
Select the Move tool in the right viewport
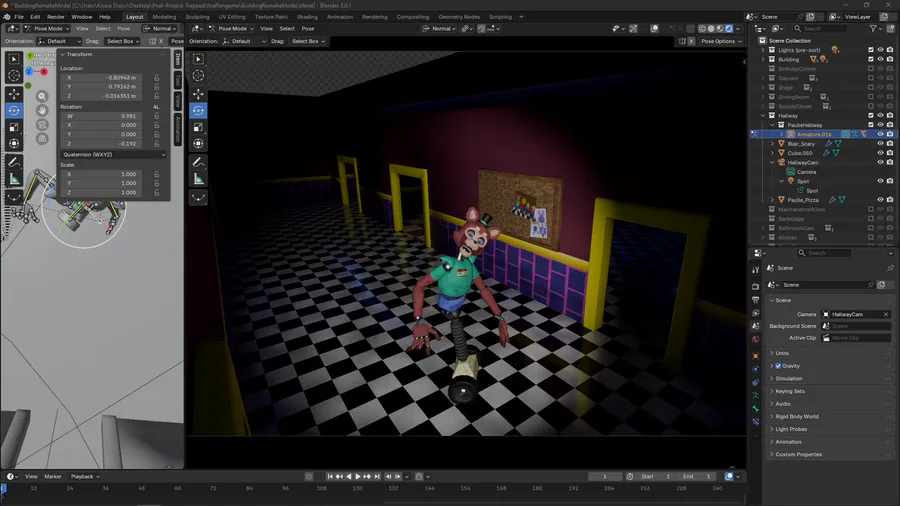pyautogui.click(x=199, y=94)
